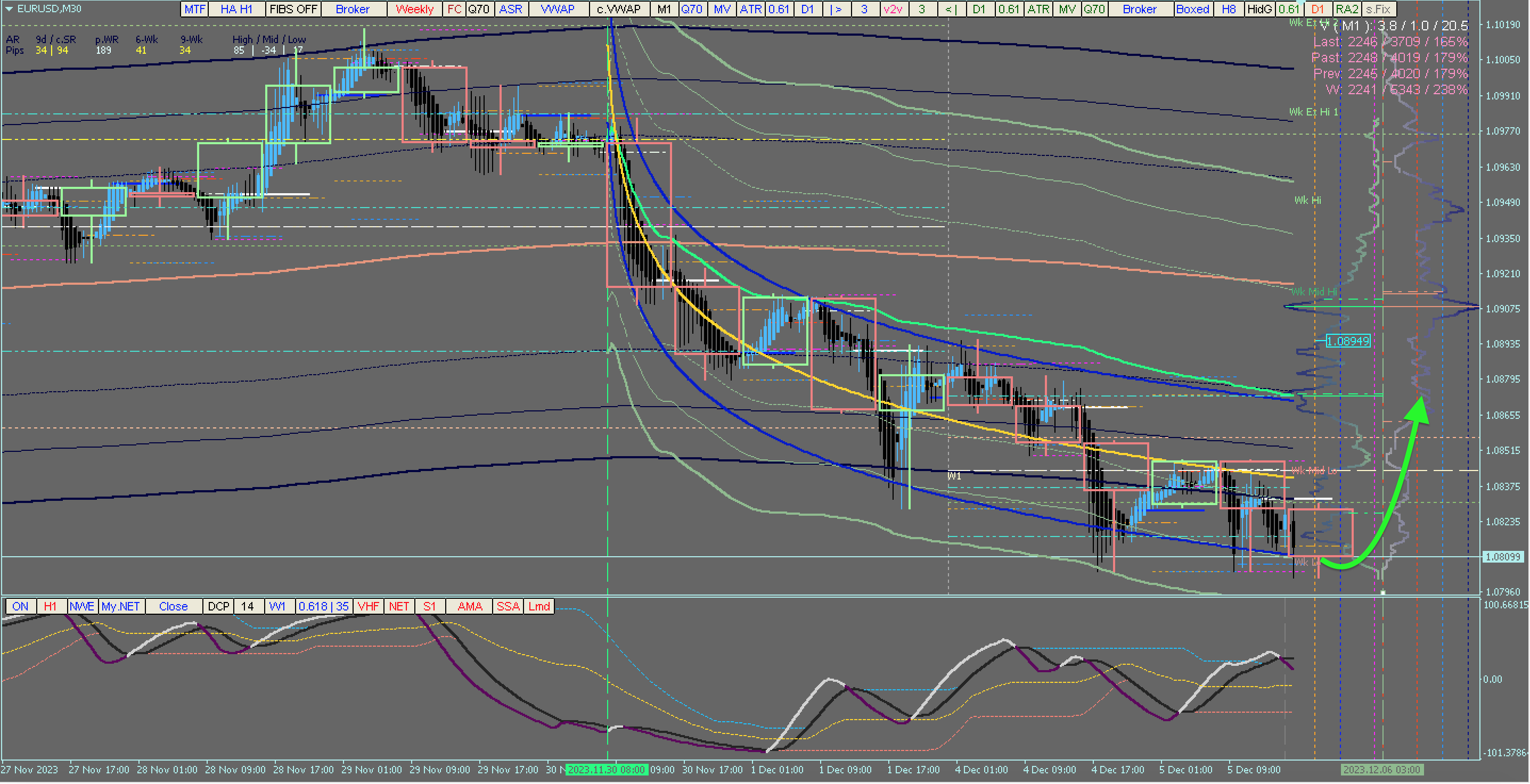This screenshot has width=1530, height=784.
Task: Toggle the ON button in oscillator panel
Action: tap(20, 606)
